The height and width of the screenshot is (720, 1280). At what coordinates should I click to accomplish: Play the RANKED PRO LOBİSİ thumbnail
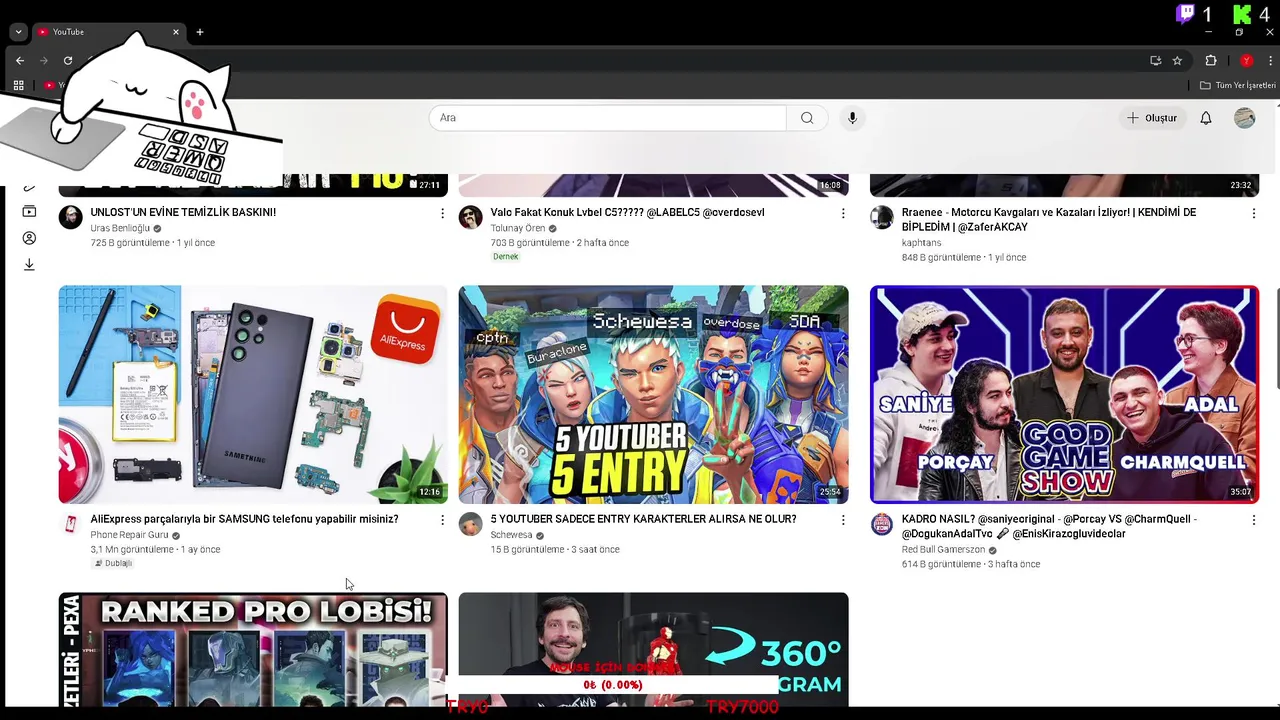point(253,649)
